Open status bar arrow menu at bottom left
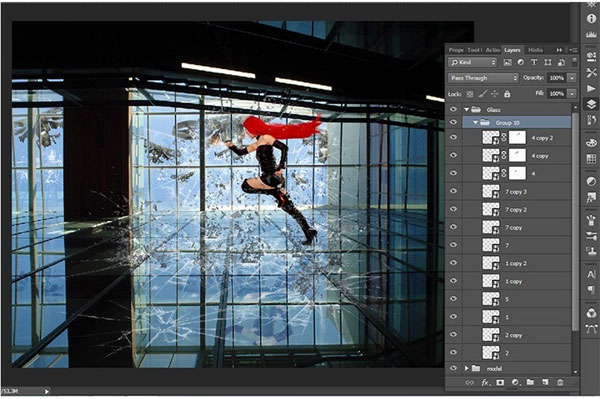The height and width of the screenshot is (399, 600). point(47,391)
